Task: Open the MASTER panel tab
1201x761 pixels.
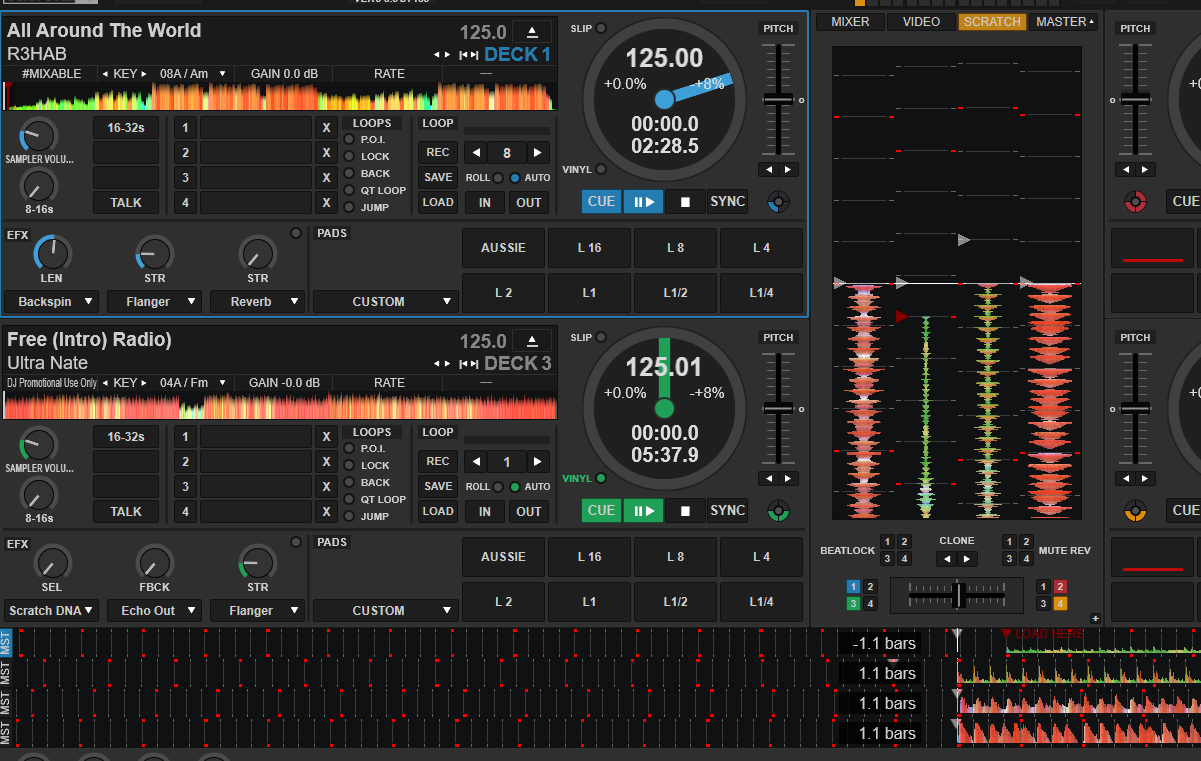Action: (x=1065, y=22)
